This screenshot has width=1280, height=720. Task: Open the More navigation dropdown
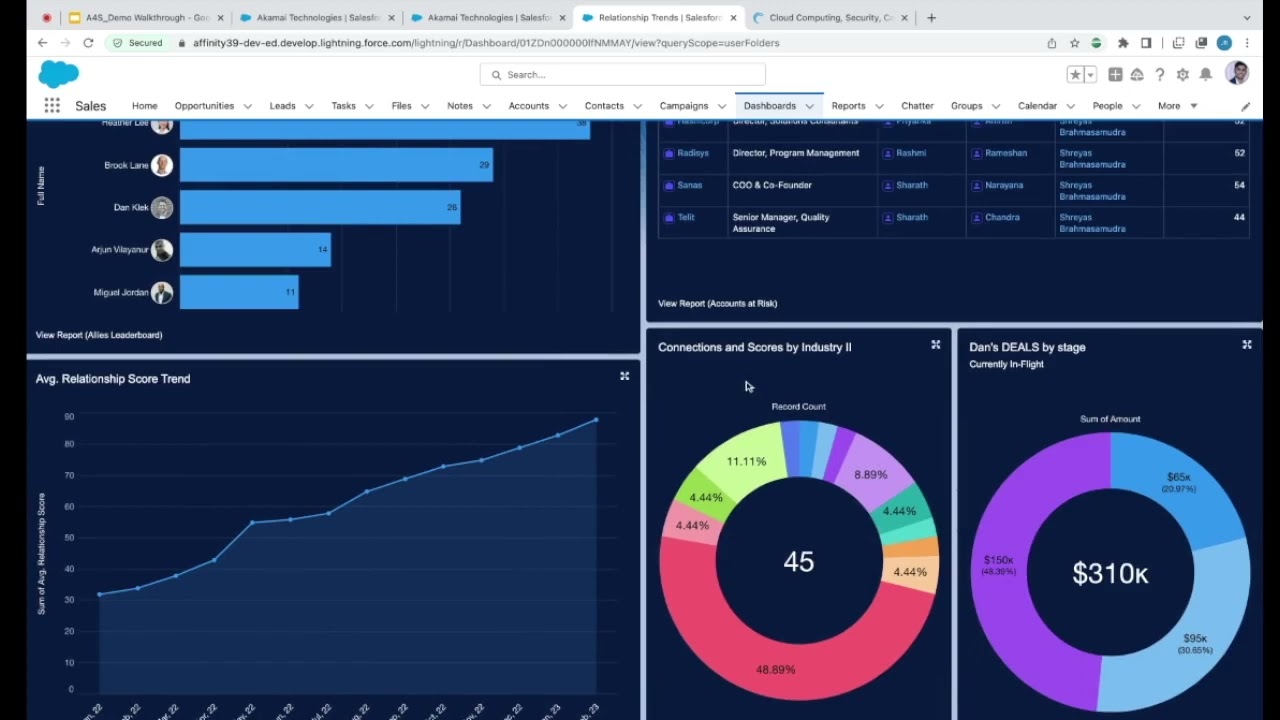tap(1177, 106)
